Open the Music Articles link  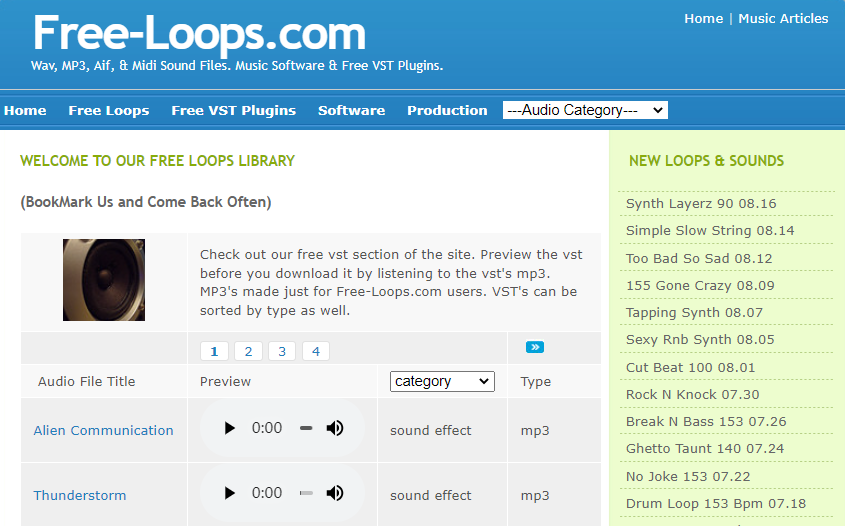click(783, 18)
